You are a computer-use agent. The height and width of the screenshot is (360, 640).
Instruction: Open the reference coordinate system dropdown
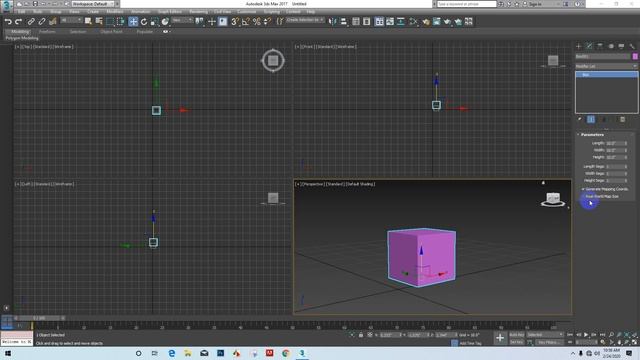[182, 20]
